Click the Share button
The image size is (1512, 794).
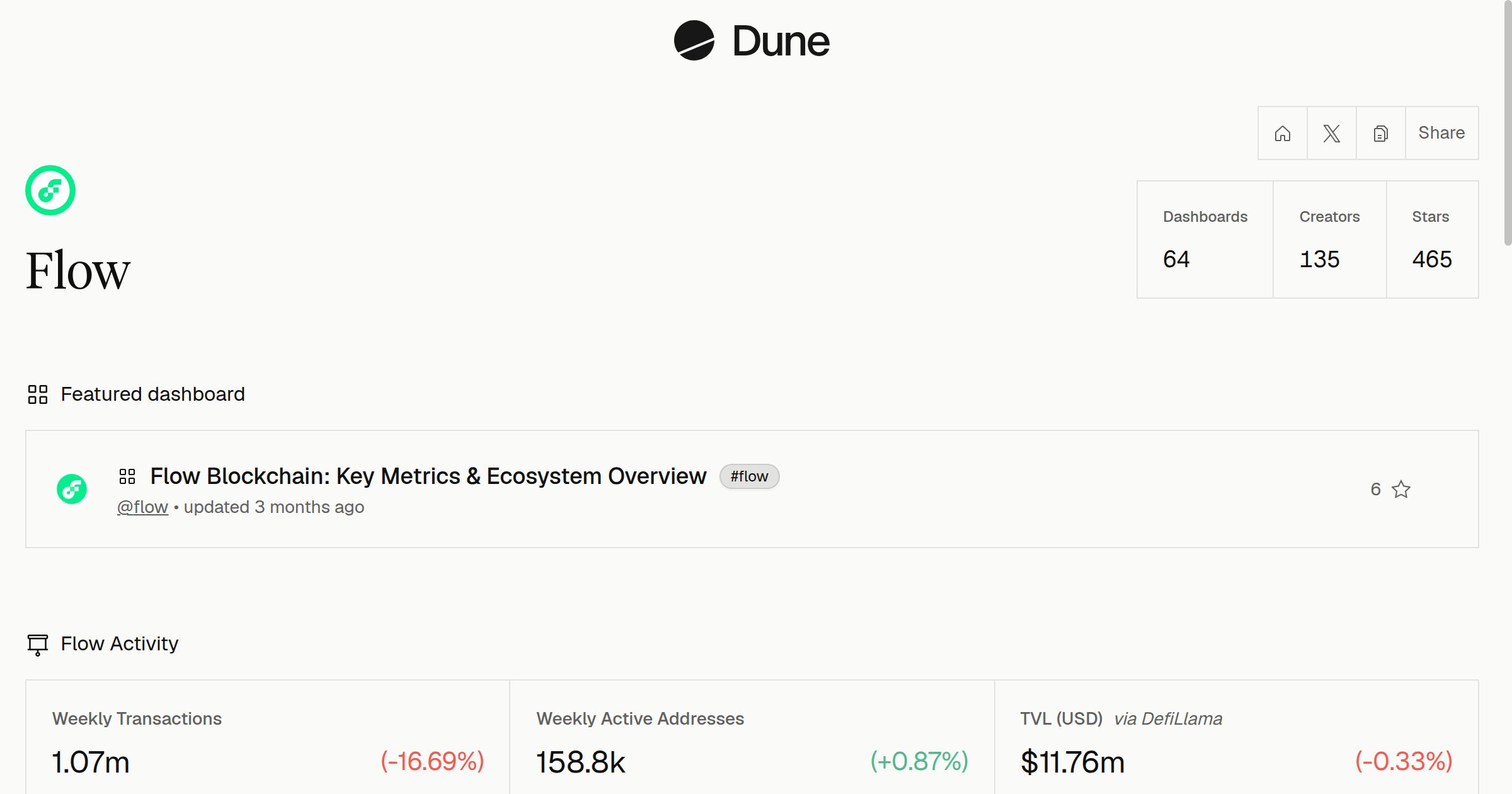pyautogui.click(x=1441, y=133)
